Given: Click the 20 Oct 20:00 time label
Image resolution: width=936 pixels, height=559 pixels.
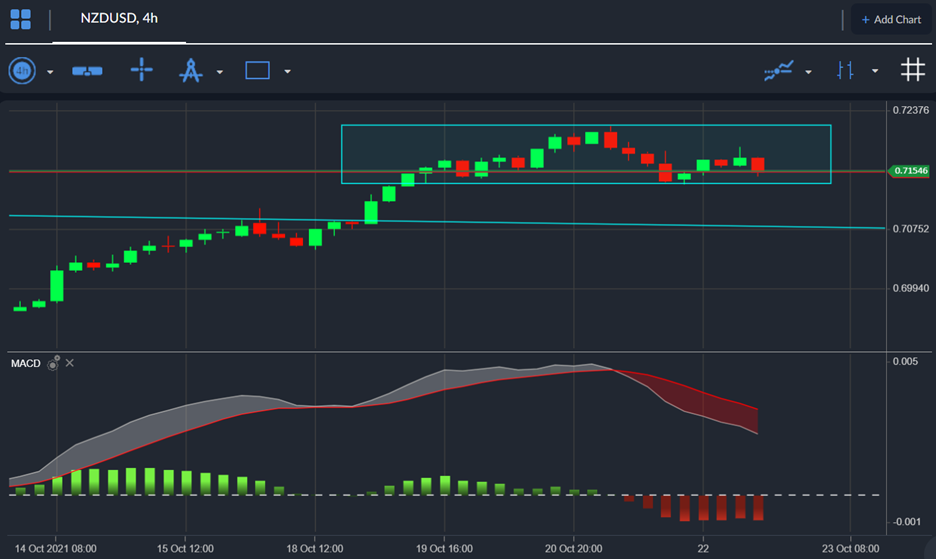Looking at the screenshot, I should [574, 548].
